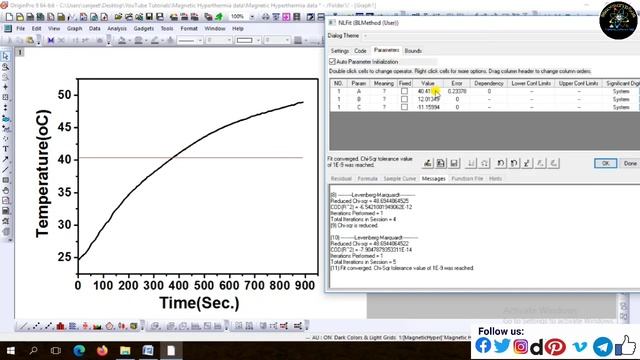The height and width of the screenshot is (360, 640).
Task: Switch to the Bounds tab
Action: click(413, 51)
